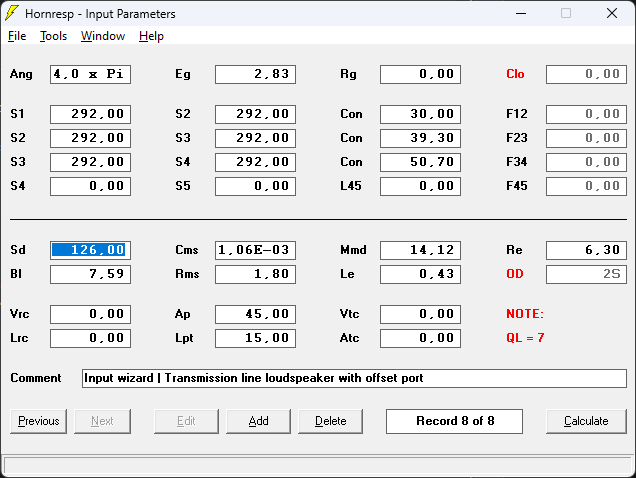
Task: Click the F12 value box
Action: [x=587, y=114]
